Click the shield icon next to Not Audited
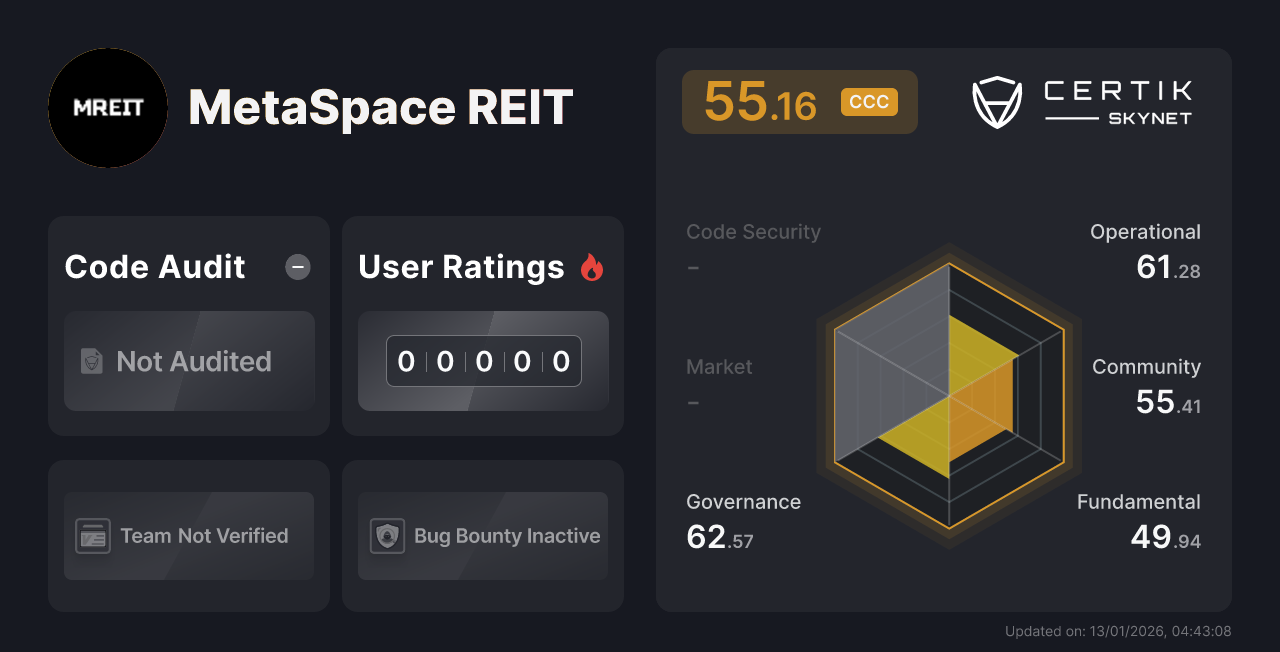The image size is (1280, 652). [91, 362]
